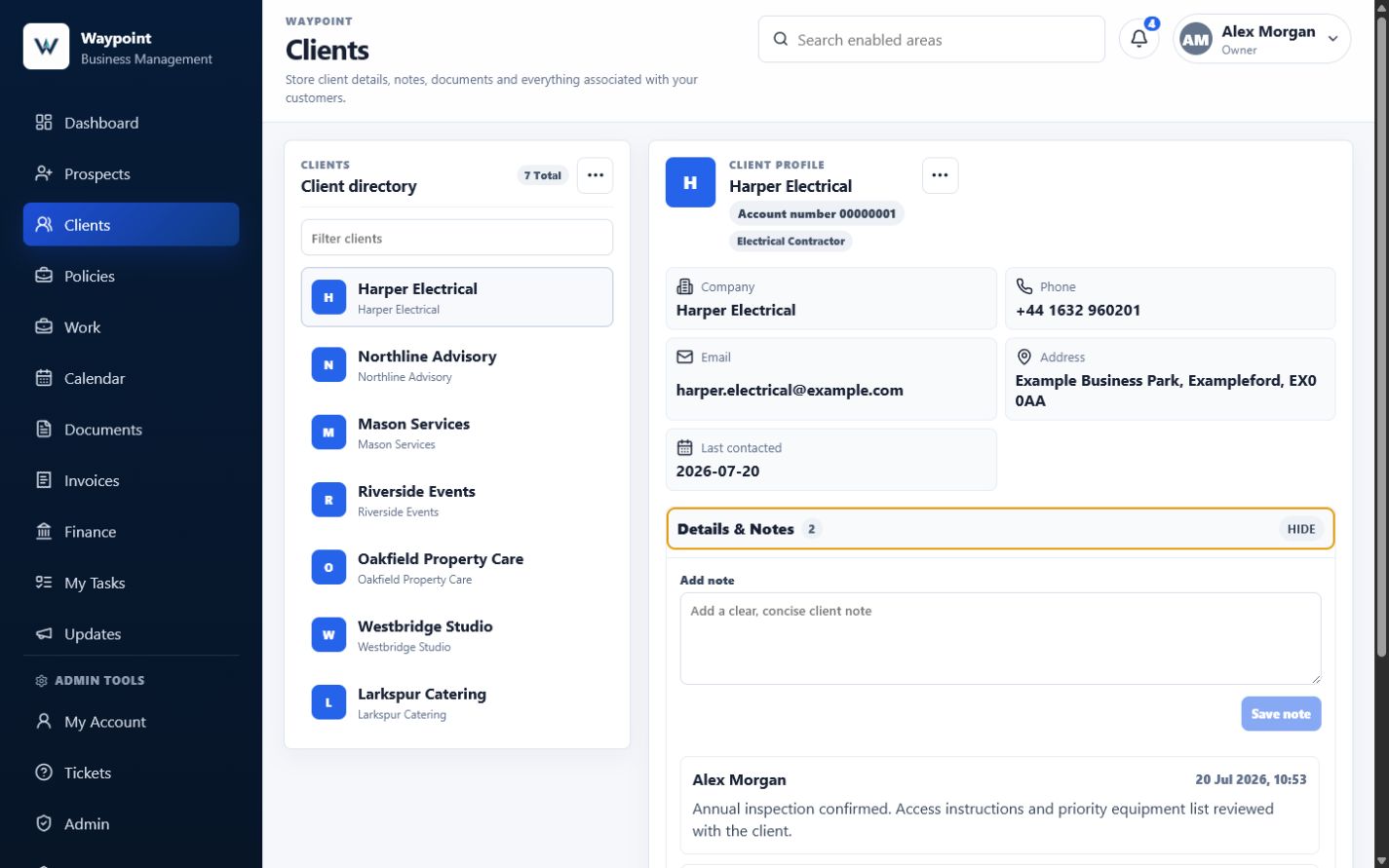Open the notifications bell
Image resolution: width=1389 pixels, height=868 pixels.
click(x=1138, y=39)
